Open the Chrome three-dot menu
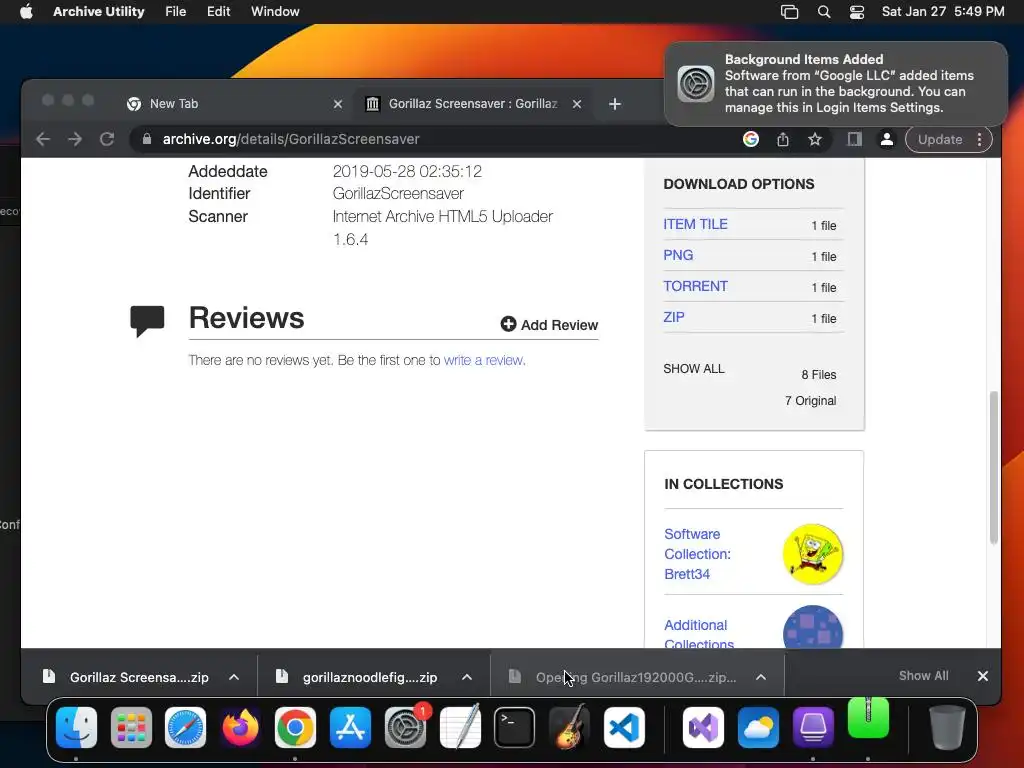The image size is (1024, 768). tap(979, 139)
